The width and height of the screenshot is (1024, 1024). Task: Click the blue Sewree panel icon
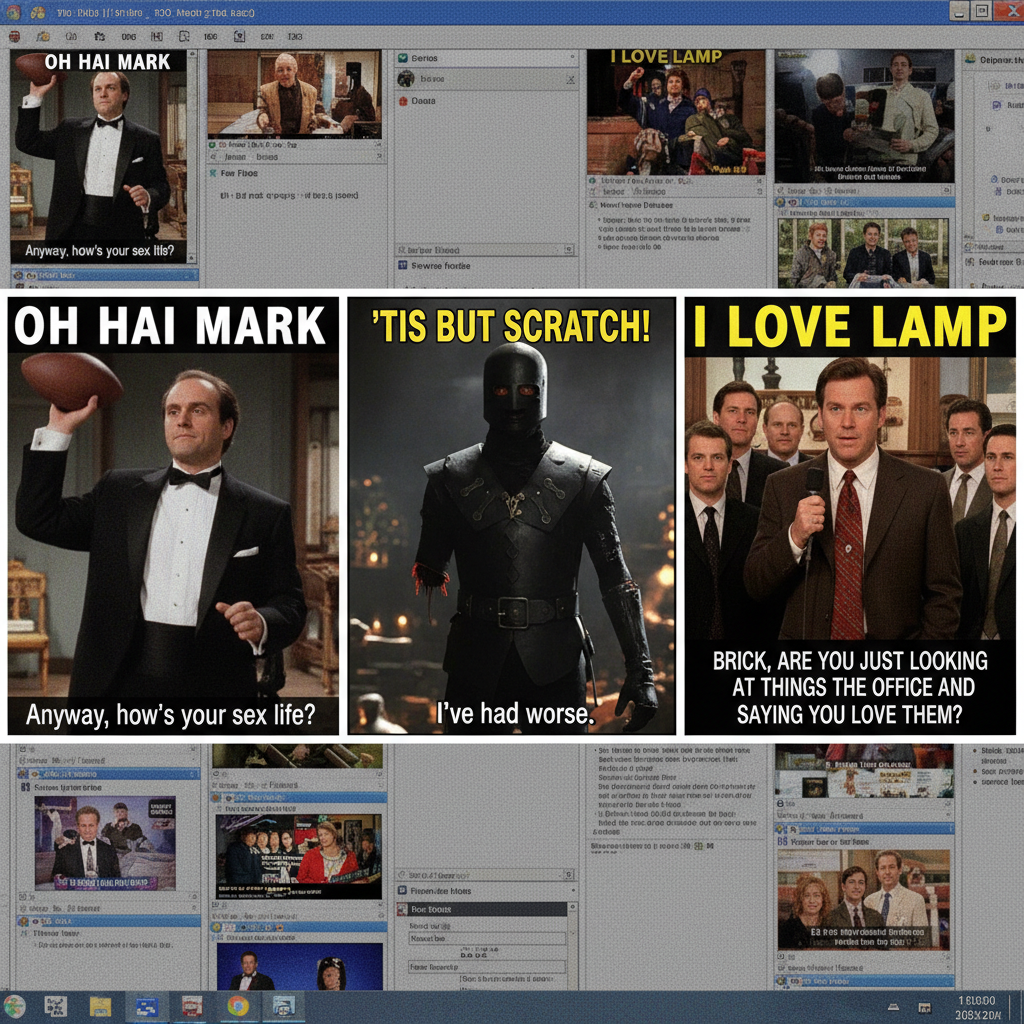tap(403, 266)
